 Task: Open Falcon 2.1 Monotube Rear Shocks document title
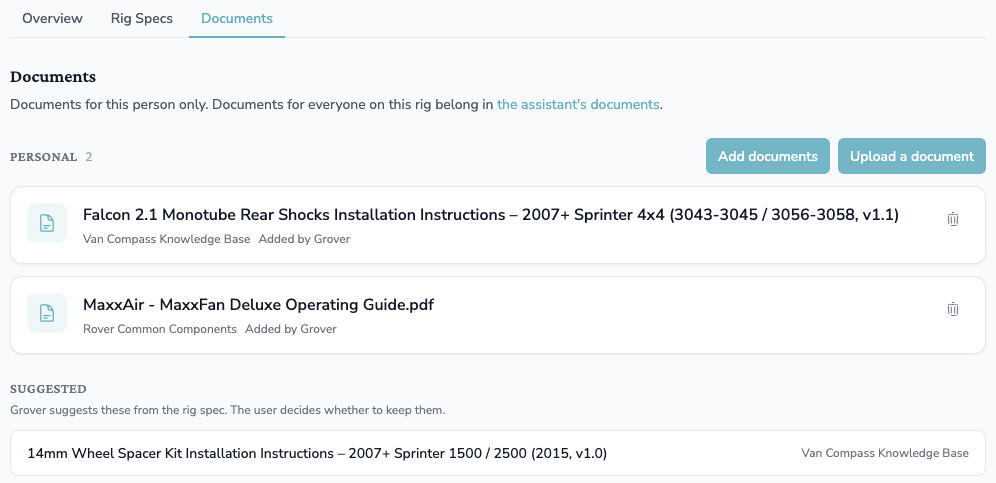point(490,215)
